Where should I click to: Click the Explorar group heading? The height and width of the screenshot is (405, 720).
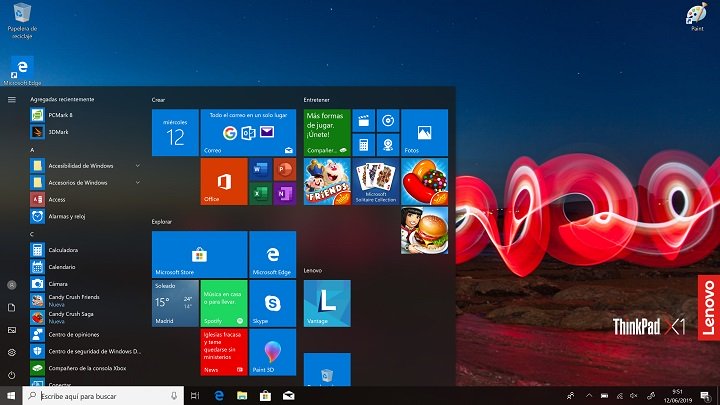[162, 222]
